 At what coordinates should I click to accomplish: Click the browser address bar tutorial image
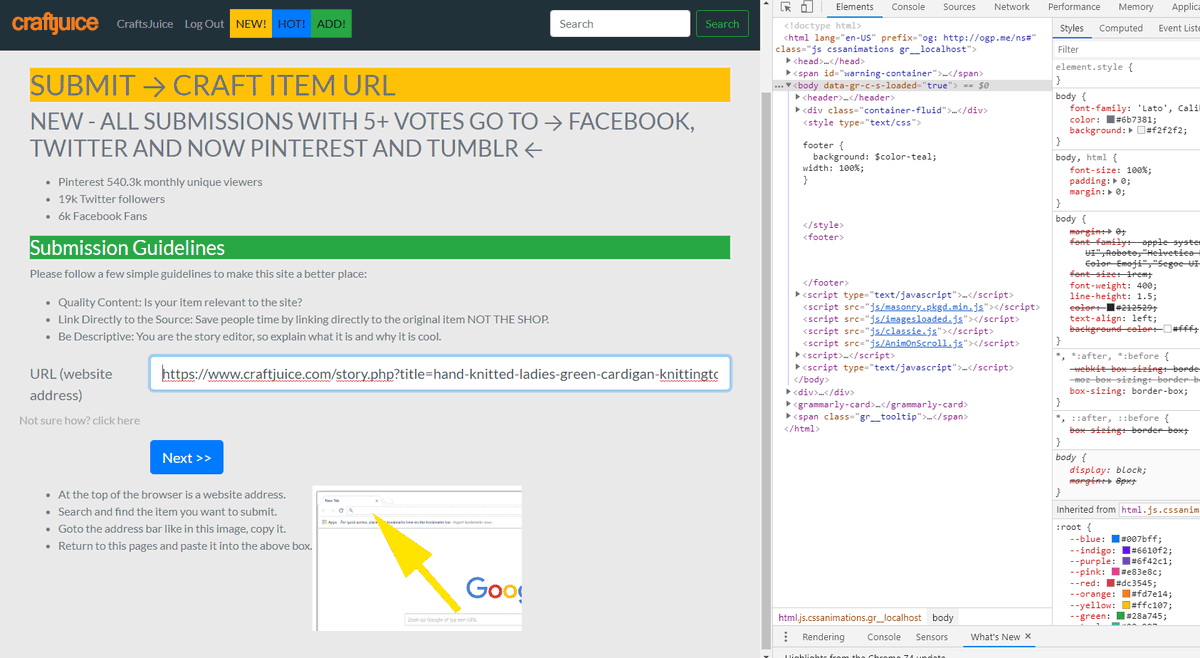pos(417,558)
